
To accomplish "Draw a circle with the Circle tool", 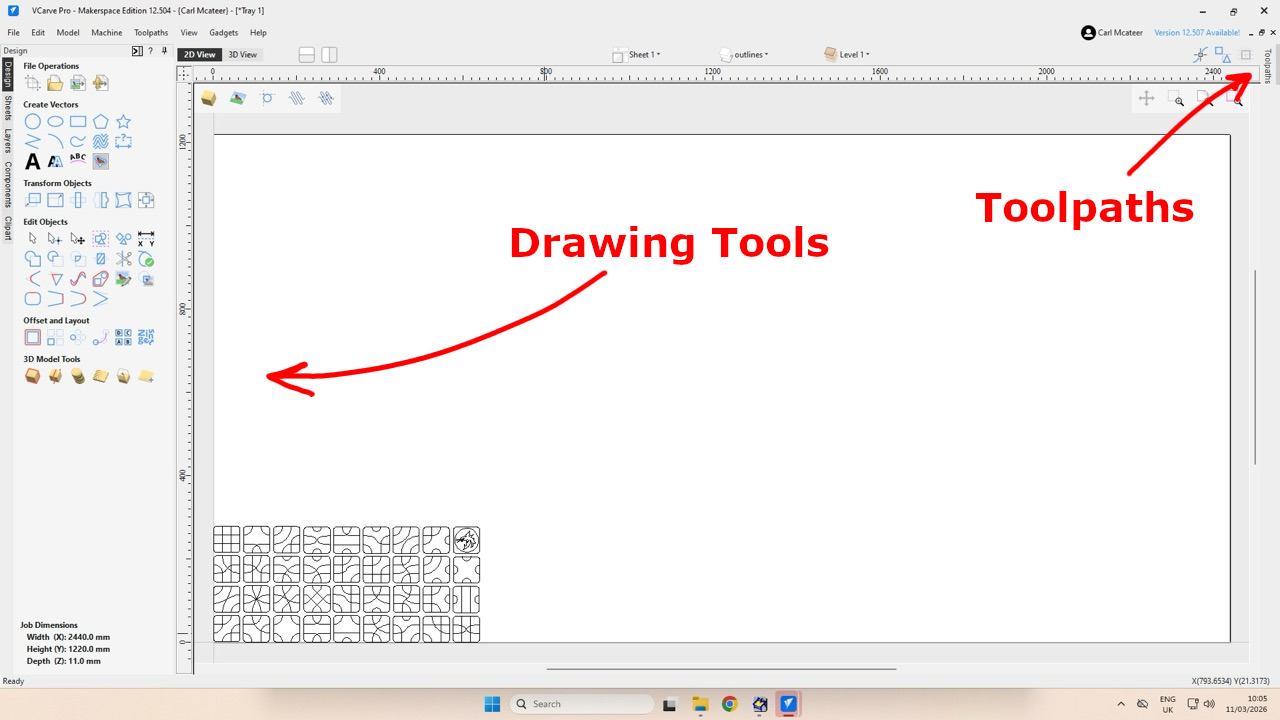I will point(33,122).
